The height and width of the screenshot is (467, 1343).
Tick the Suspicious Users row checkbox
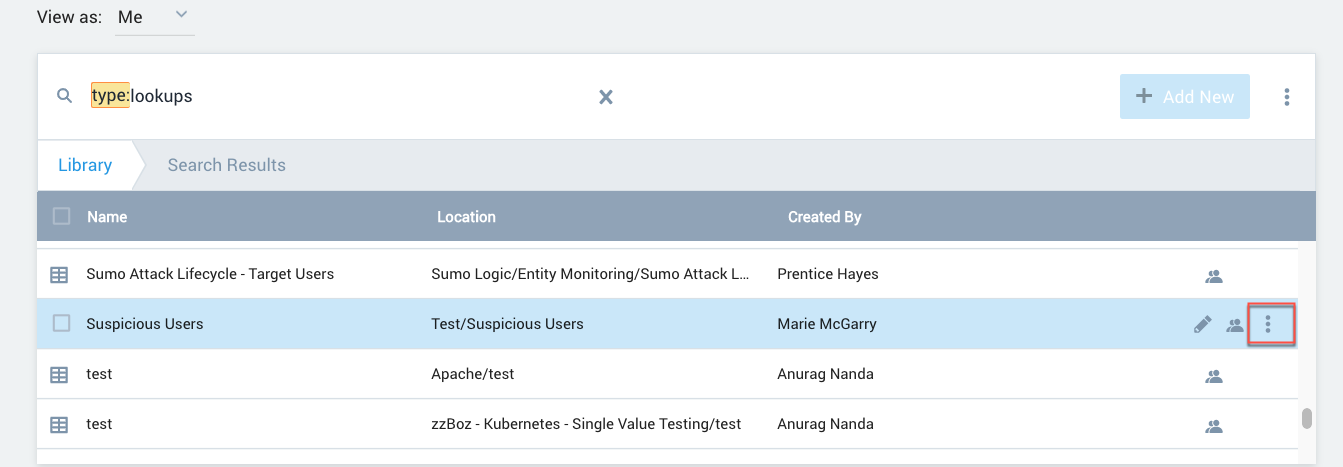[61, 323]
